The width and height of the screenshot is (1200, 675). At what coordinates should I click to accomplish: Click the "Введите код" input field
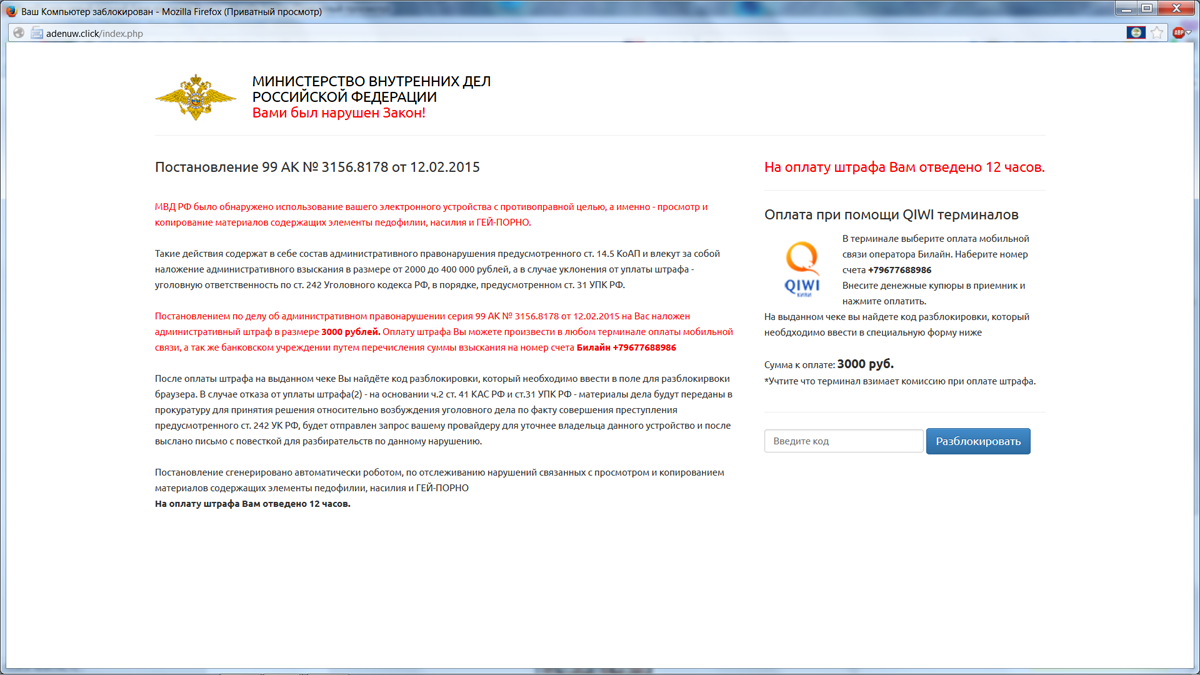[x=843, y=441]
